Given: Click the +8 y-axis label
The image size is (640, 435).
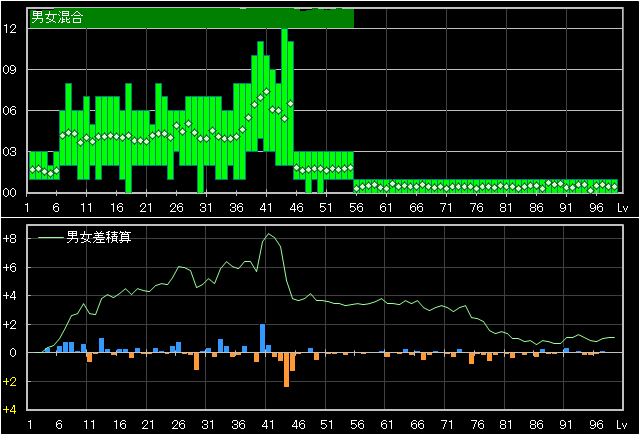Looking at the screenshot, I should pyautogui.click(x=10, y=238).
